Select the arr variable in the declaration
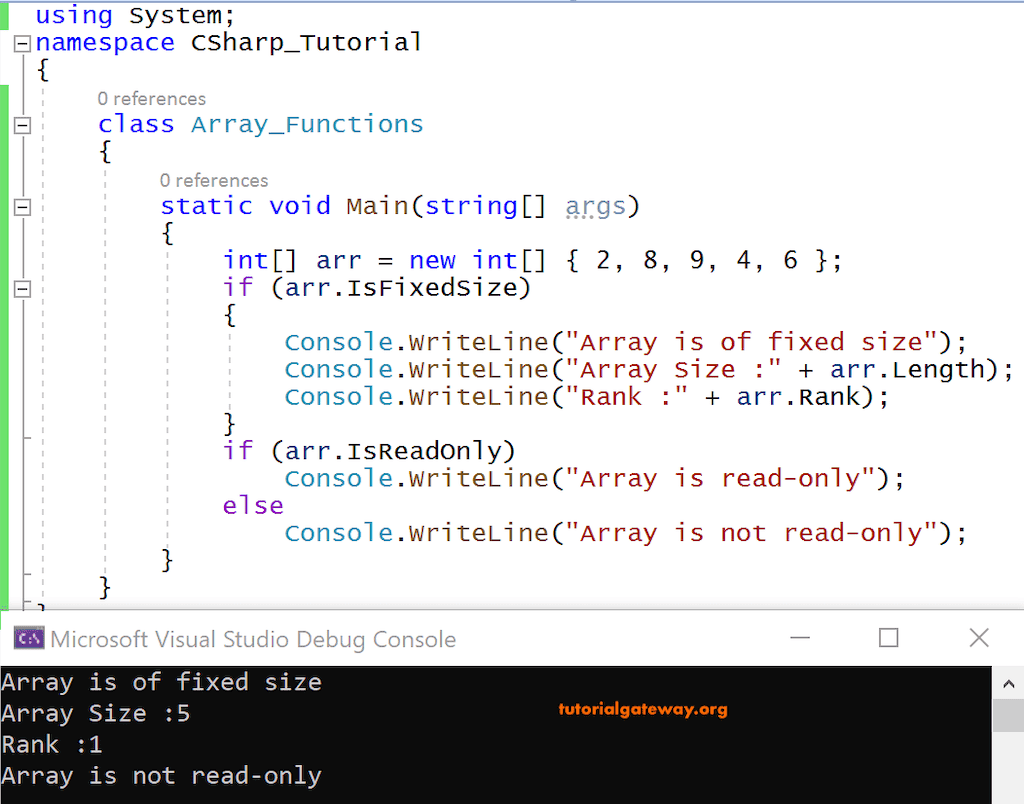This screenshot has width=1024, height=804. (339, 259)
